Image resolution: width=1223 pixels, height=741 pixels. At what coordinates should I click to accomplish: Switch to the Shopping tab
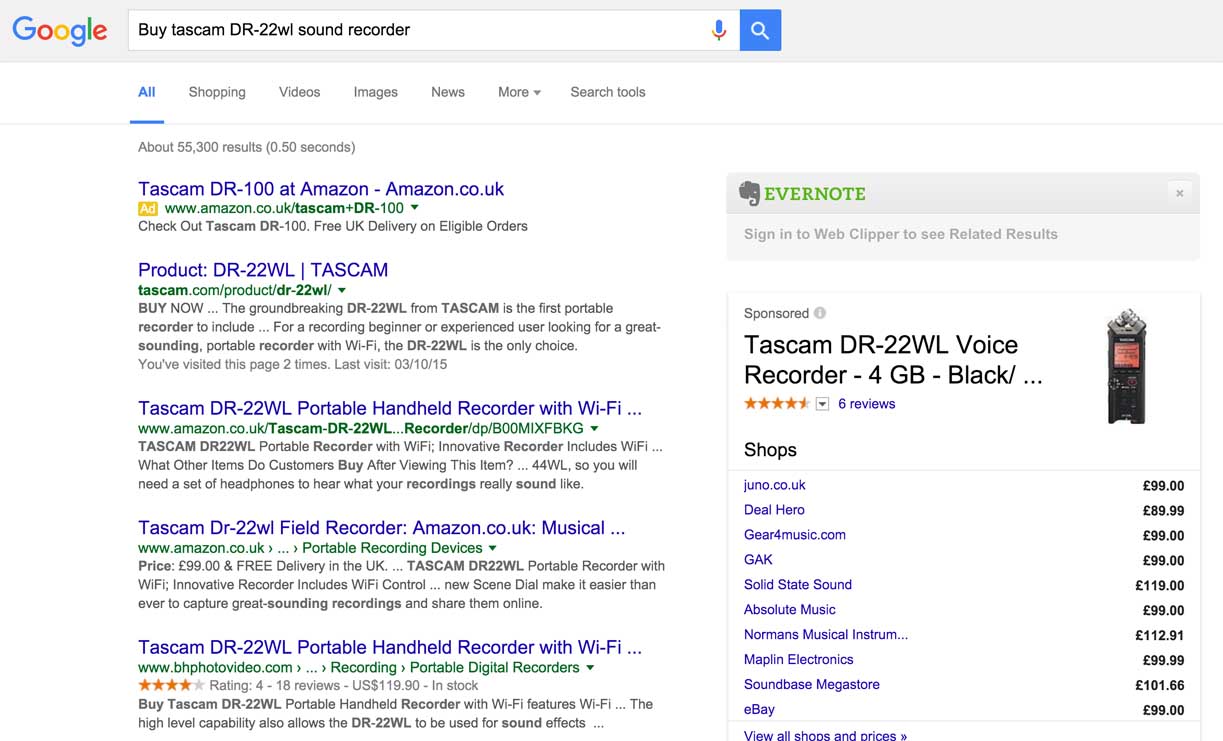[217, 92]
